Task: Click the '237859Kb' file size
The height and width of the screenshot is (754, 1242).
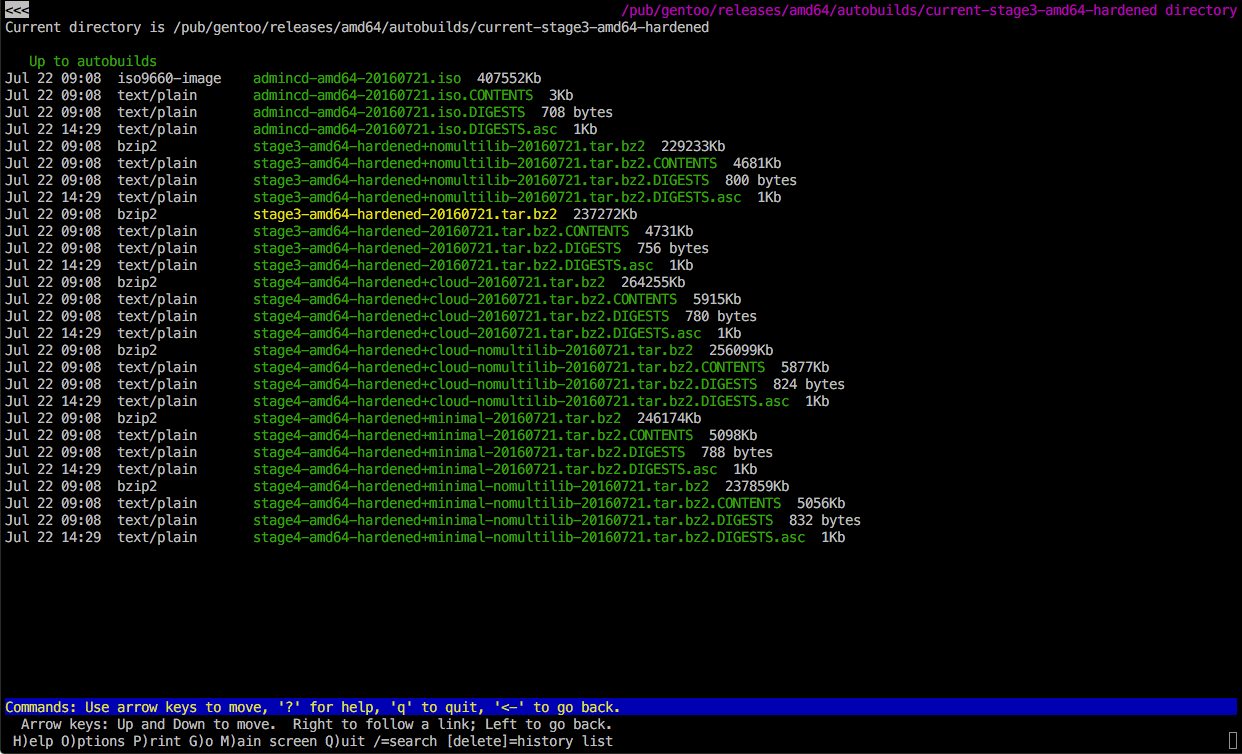Action: tap(757, 486)
